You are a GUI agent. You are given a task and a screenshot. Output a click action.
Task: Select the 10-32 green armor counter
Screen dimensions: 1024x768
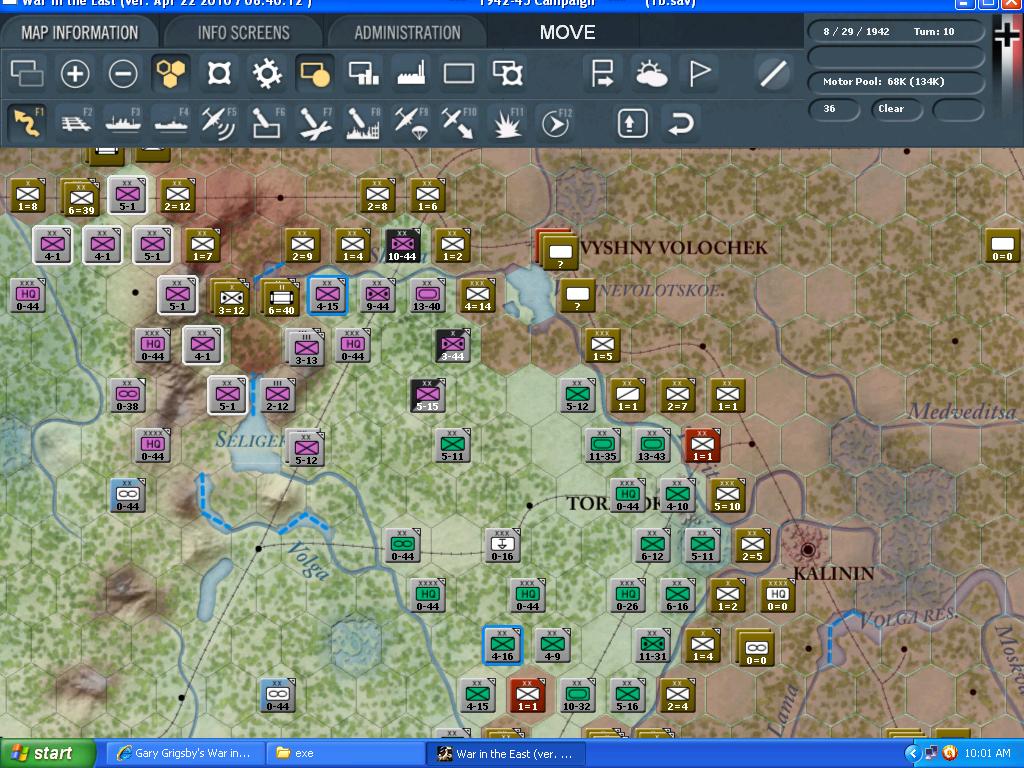pos(577,695)
